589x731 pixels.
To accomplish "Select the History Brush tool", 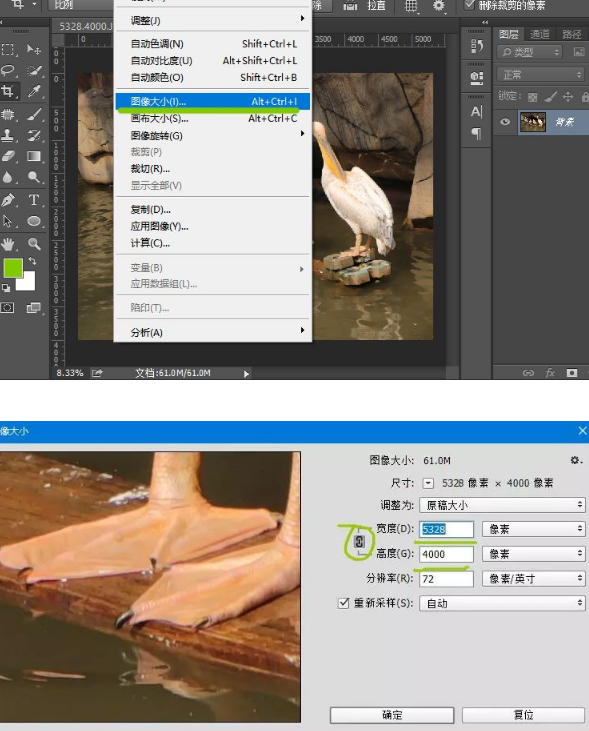I will point(34,135).
